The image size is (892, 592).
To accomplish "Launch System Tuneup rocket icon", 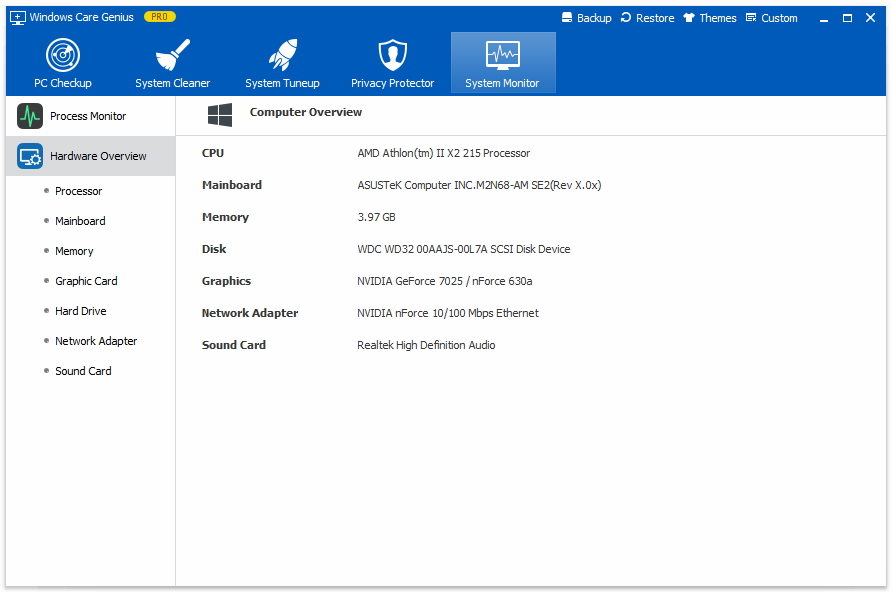I will (282, 55).
